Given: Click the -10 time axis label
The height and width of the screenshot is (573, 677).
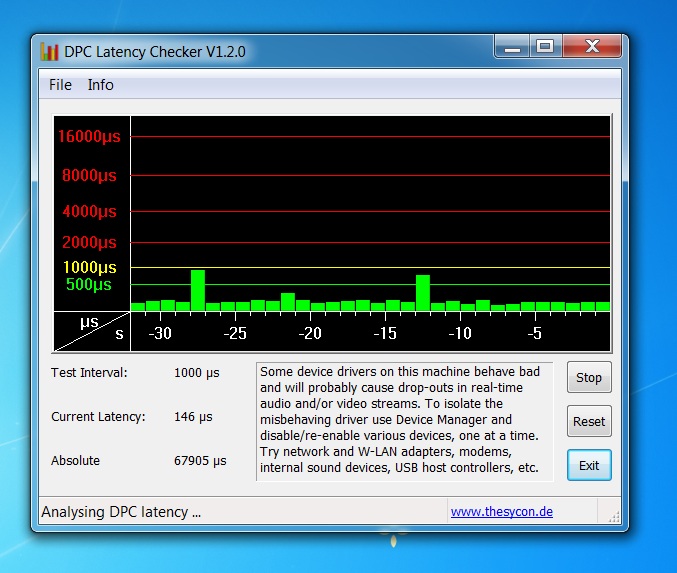Looking at the screenshot, I should coord(460,333).
